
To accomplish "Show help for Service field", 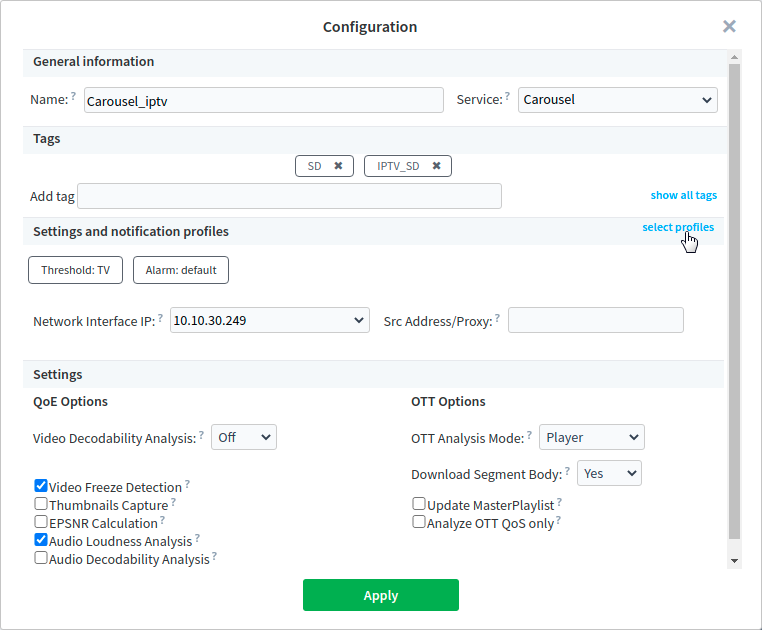I will point(507,95).
